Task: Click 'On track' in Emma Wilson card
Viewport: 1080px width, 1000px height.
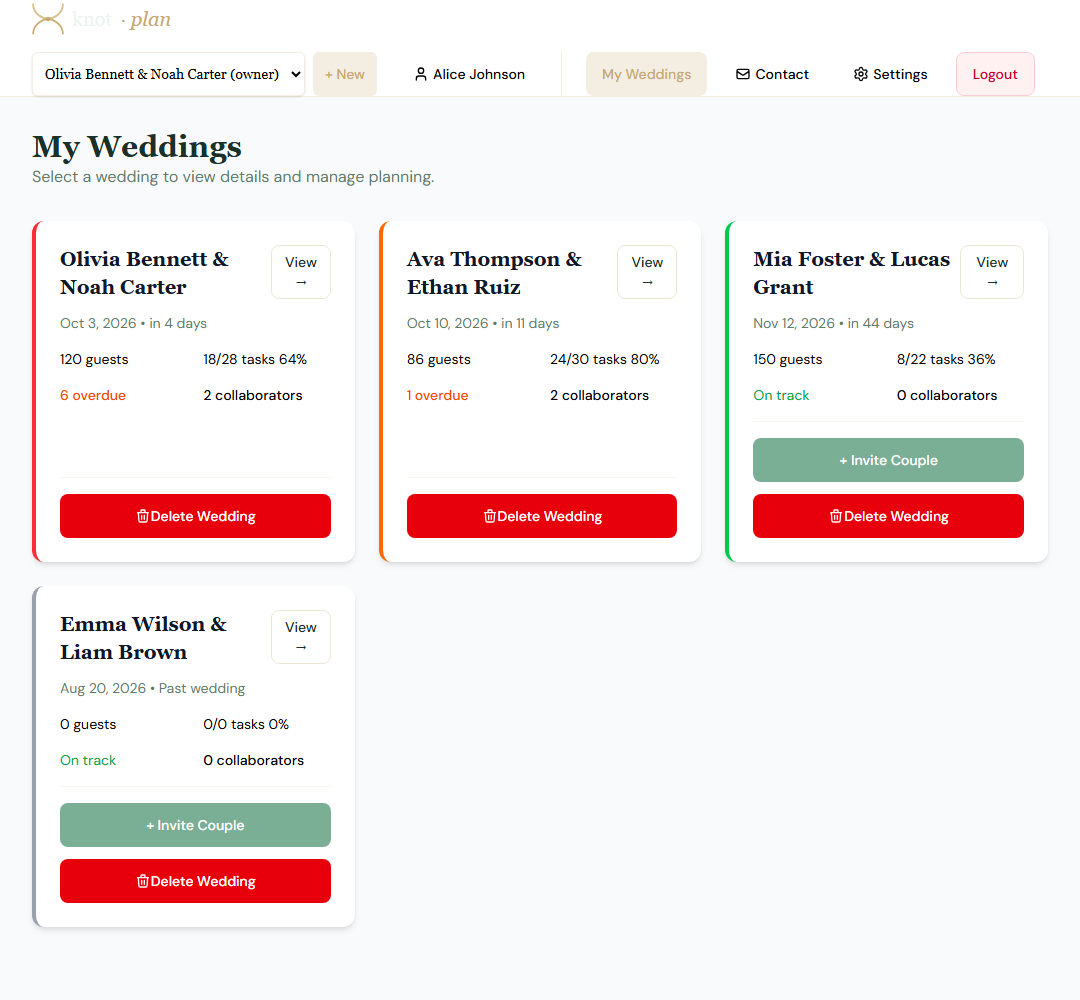Action: [88, 760]
